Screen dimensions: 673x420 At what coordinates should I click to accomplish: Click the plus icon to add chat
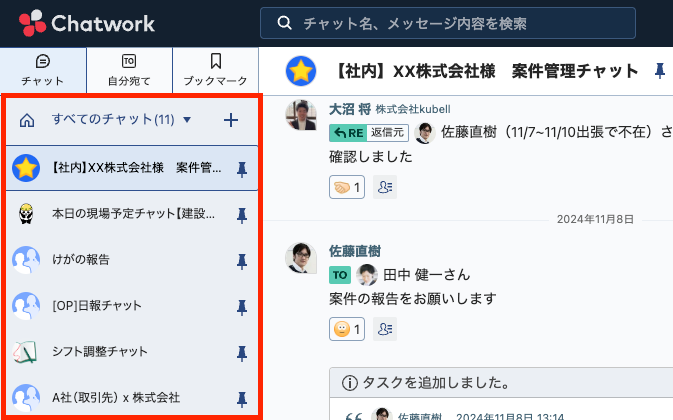(x=231, y=120)
